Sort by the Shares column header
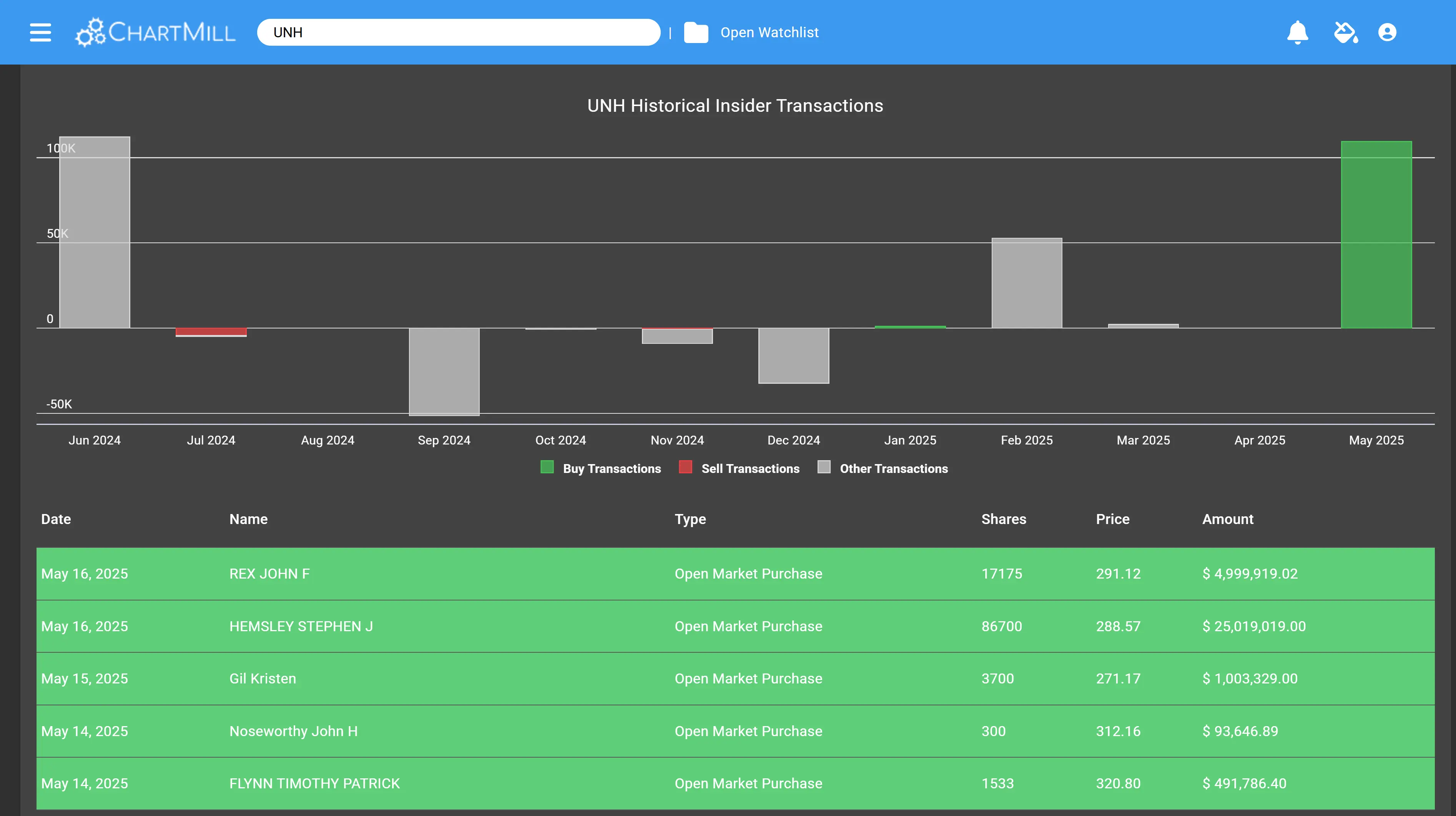 [1004, 519]
